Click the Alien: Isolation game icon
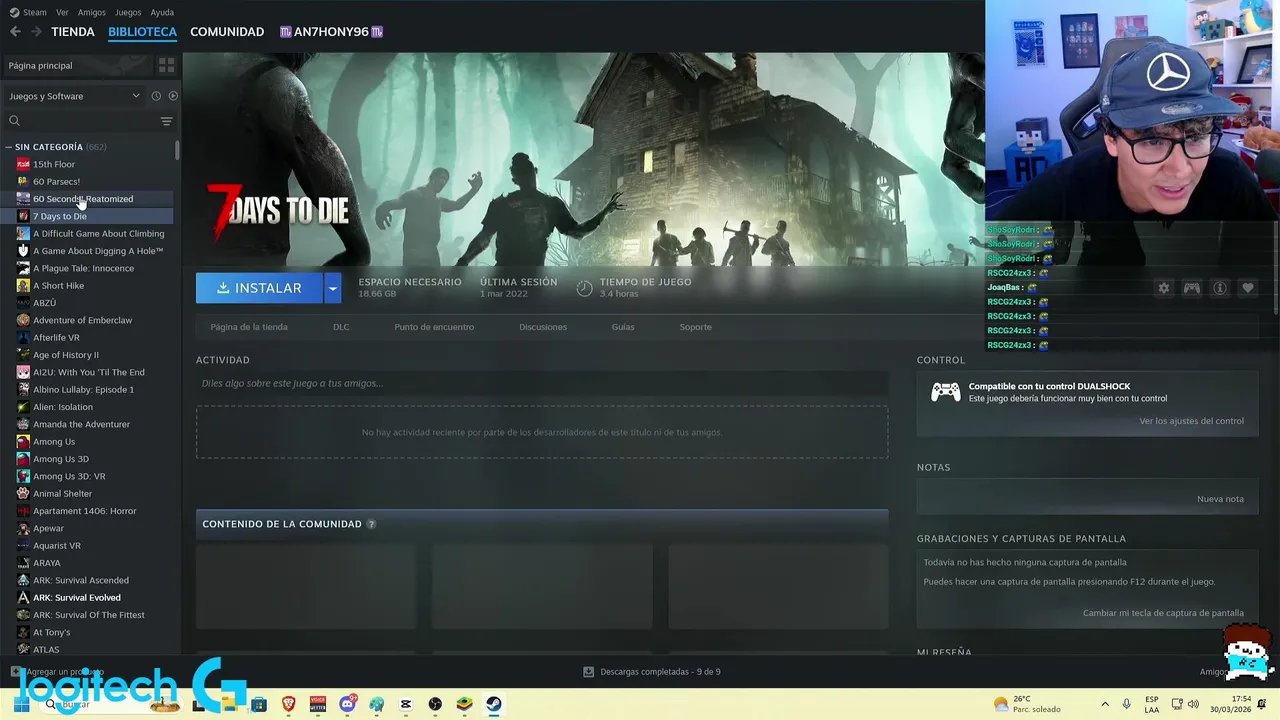Screen dimensions: 1280x720 pos(23,407)
